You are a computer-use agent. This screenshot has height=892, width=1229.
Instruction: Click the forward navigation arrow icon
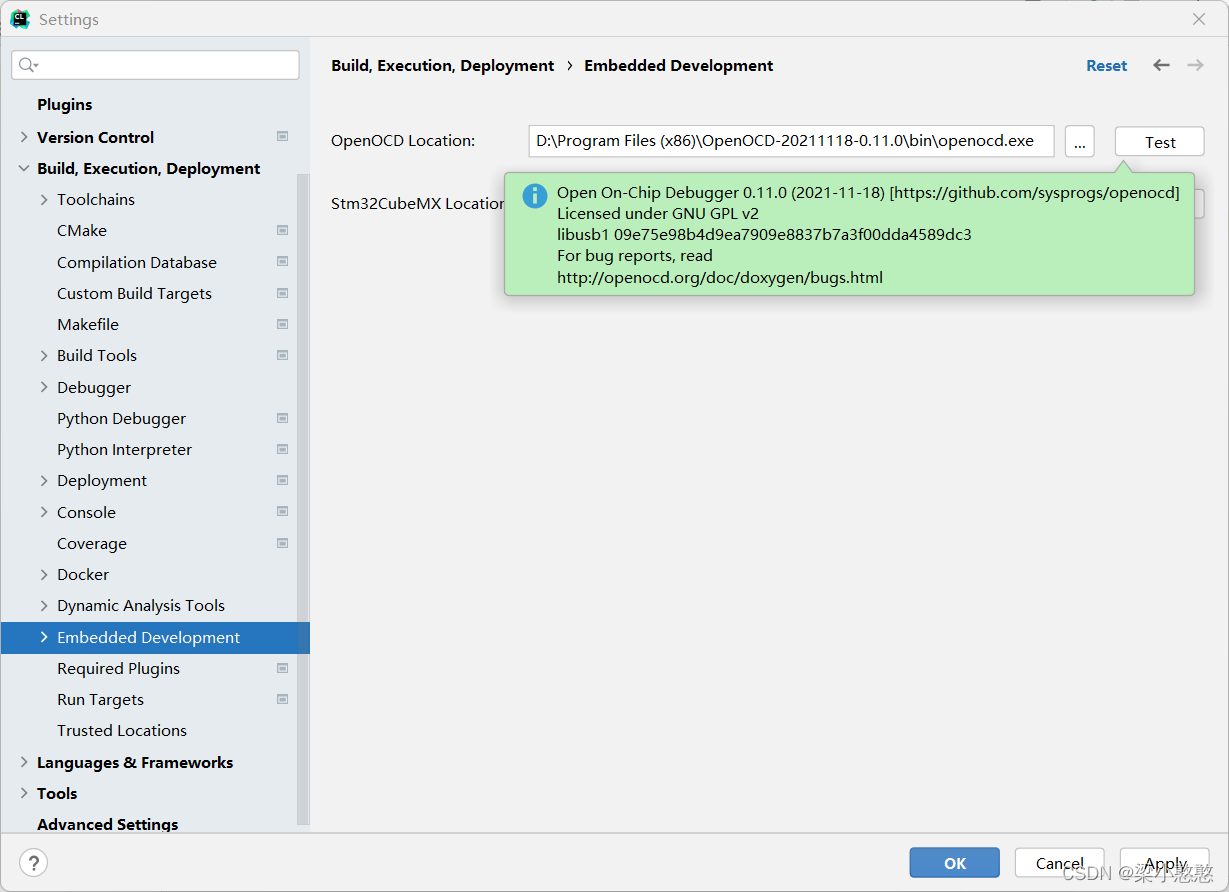pos(1195,65)
